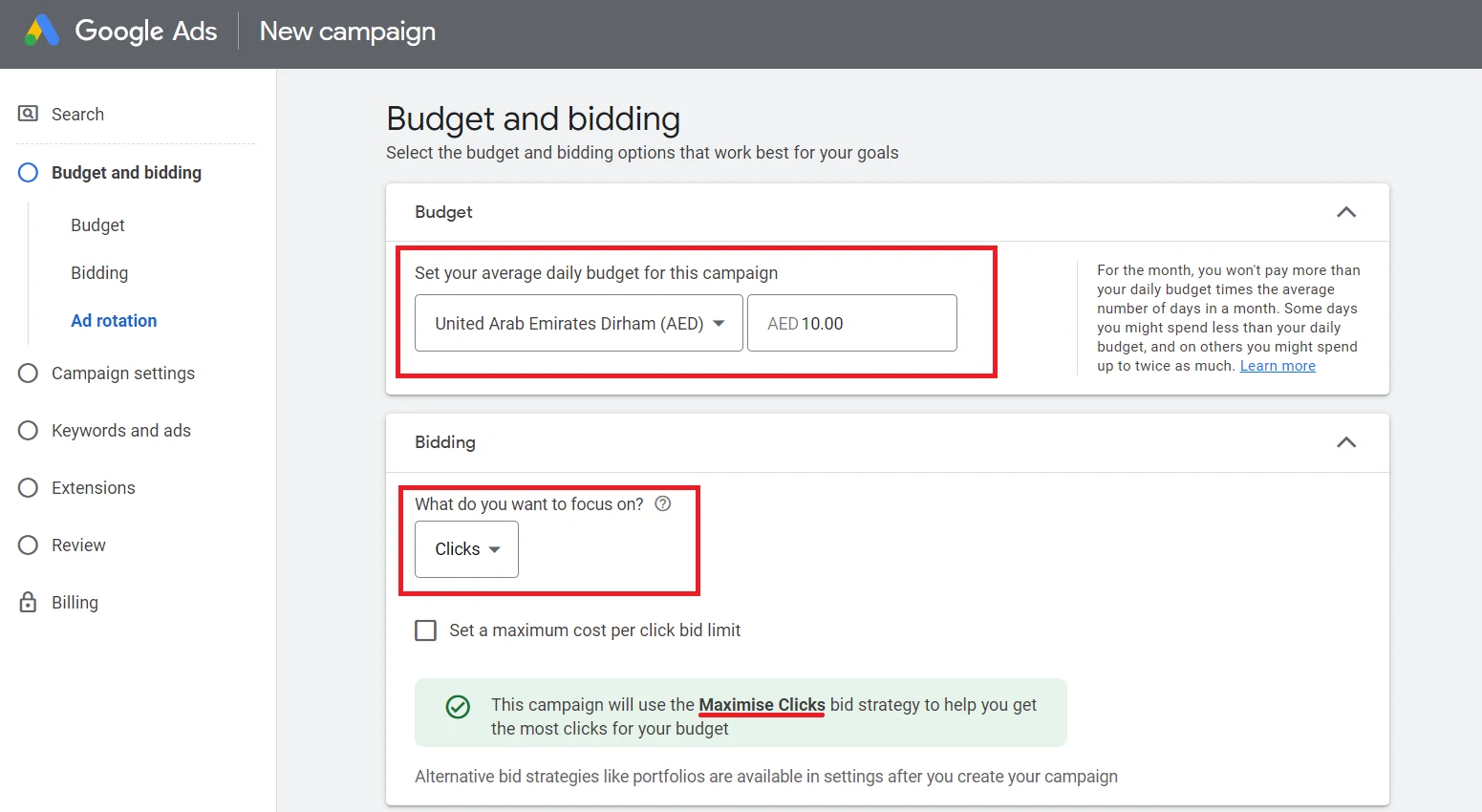Click "Set a maximum cost per click bid limit" text
Image resolution: width=1482 pixels, height=812 pixels.
[x=595, y=630]
